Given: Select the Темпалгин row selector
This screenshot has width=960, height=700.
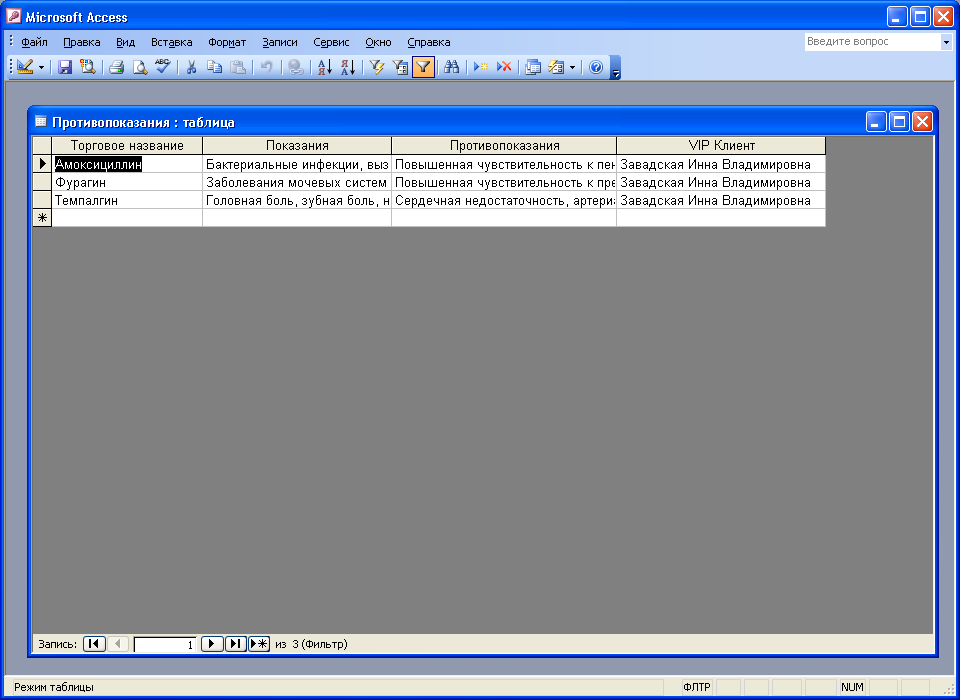Looking at the screenshot, I should click(x=42, y=200).
